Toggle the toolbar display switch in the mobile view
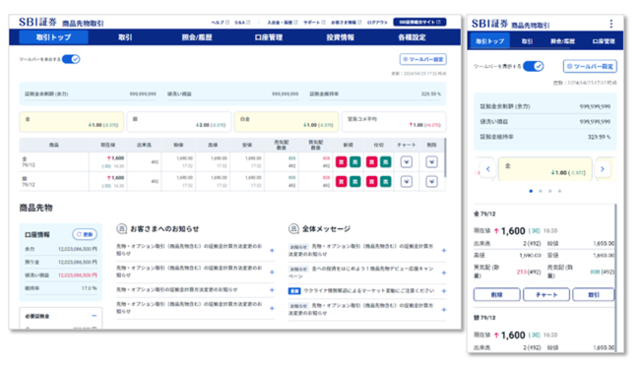Viewport: 640px width, 367px height. coord(533,66)
